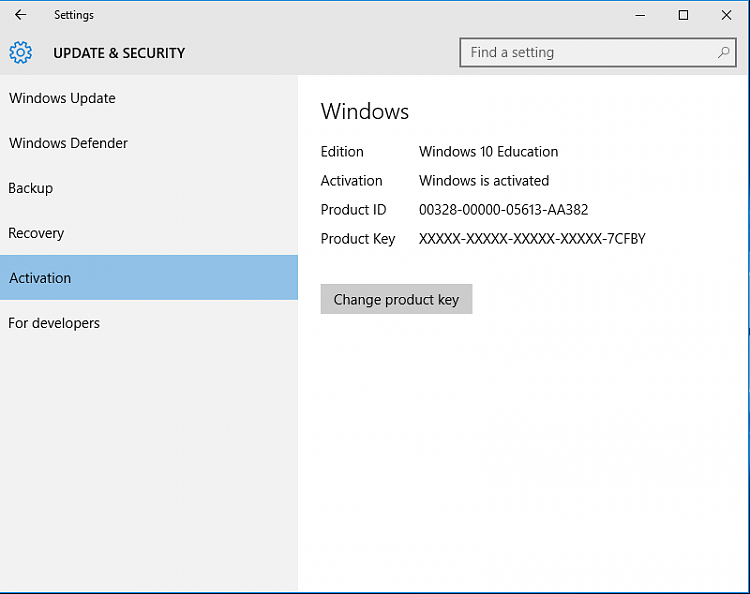Click Change product key button
750x594 pixels.
397,299
